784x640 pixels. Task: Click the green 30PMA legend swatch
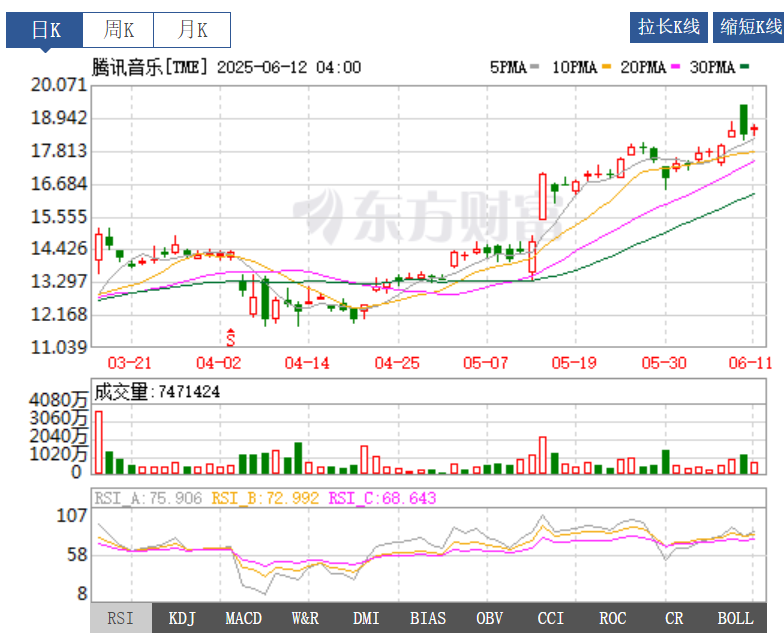pos(744,66)
